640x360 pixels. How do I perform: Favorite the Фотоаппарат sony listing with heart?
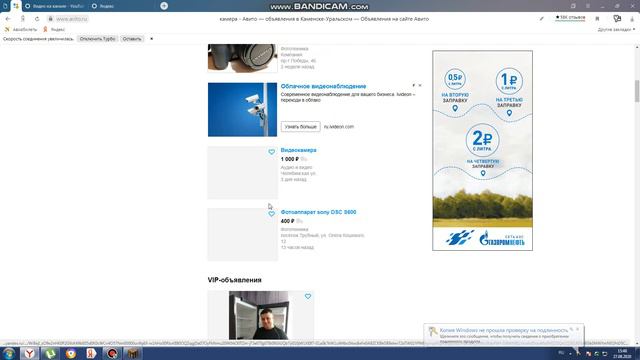click(x=271, y=214)
